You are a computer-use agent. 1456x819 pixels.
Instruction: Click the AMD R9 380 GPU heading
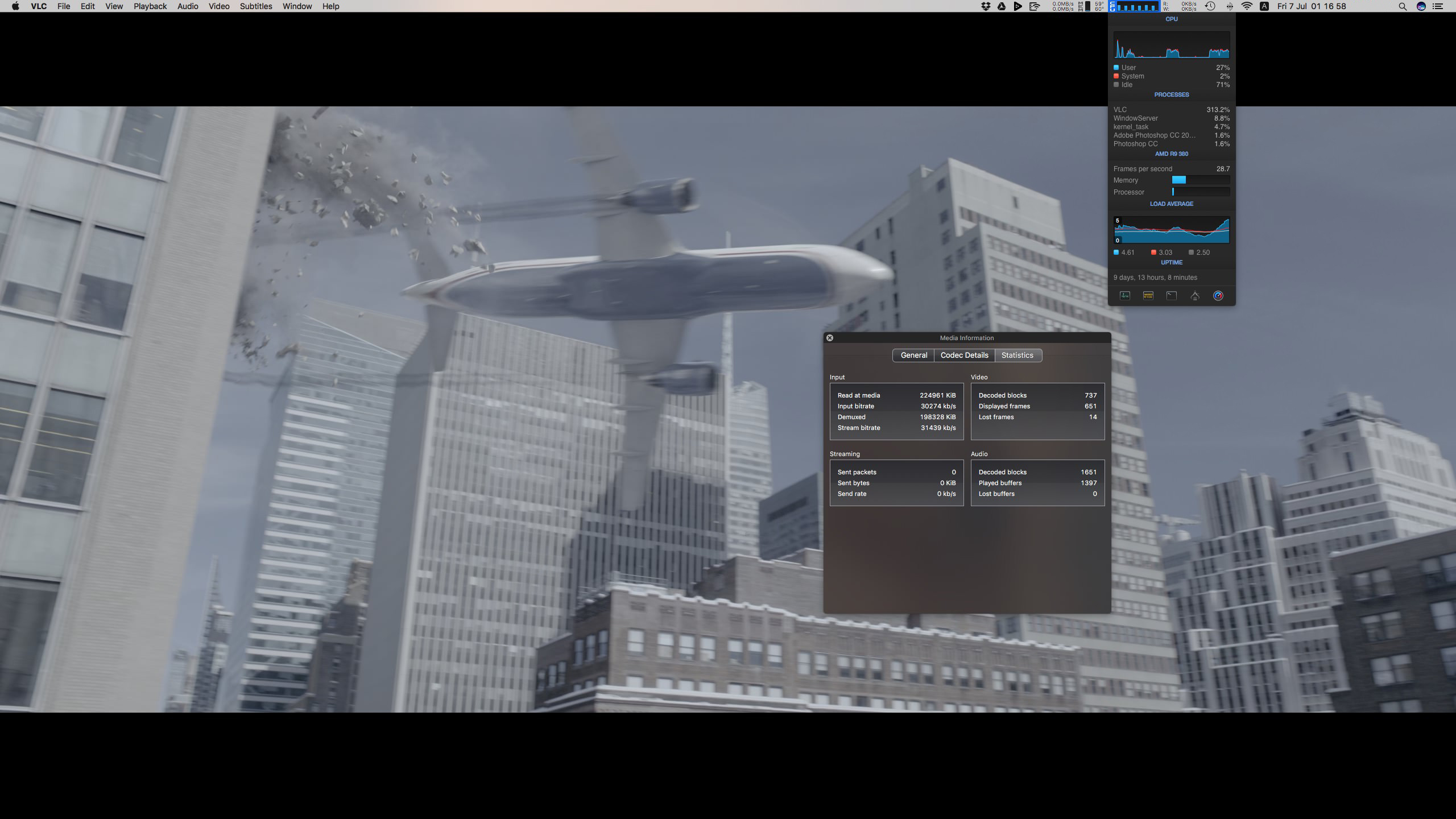click(x=1172, y=154)
